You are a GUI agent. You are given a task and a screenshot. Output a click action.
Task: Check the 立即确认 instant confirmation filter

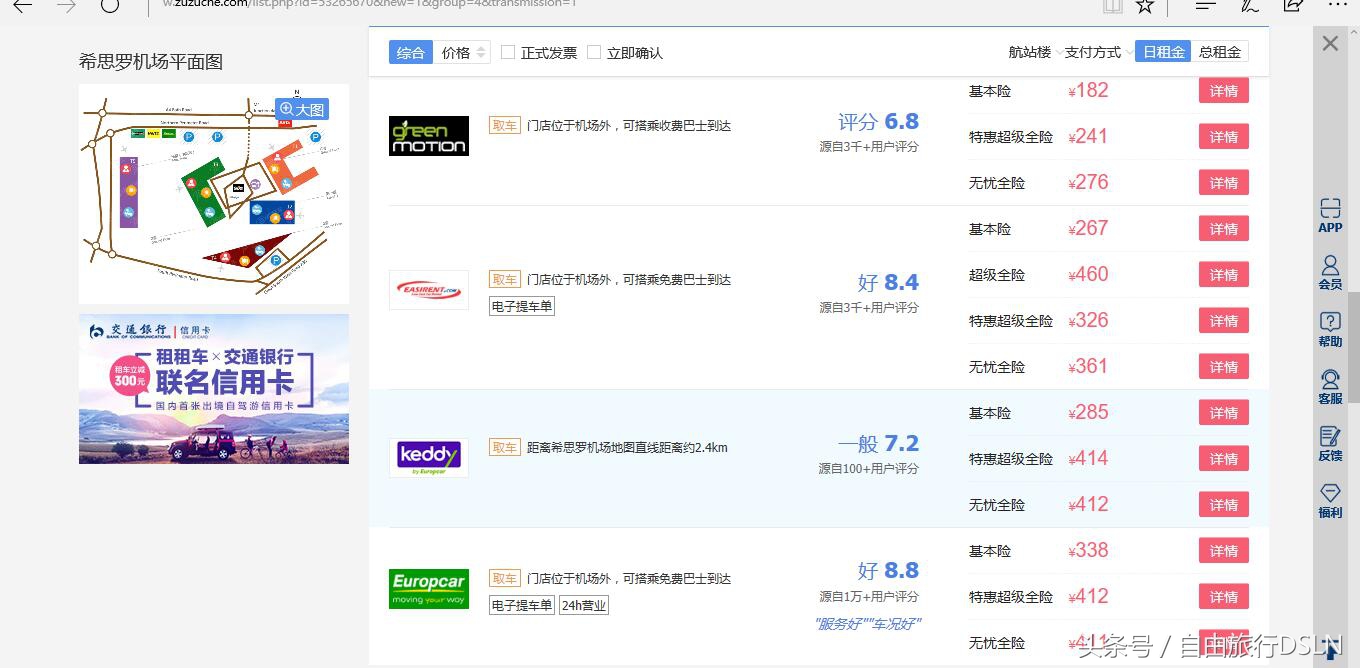pyautogui.click(x=593, y=52)
